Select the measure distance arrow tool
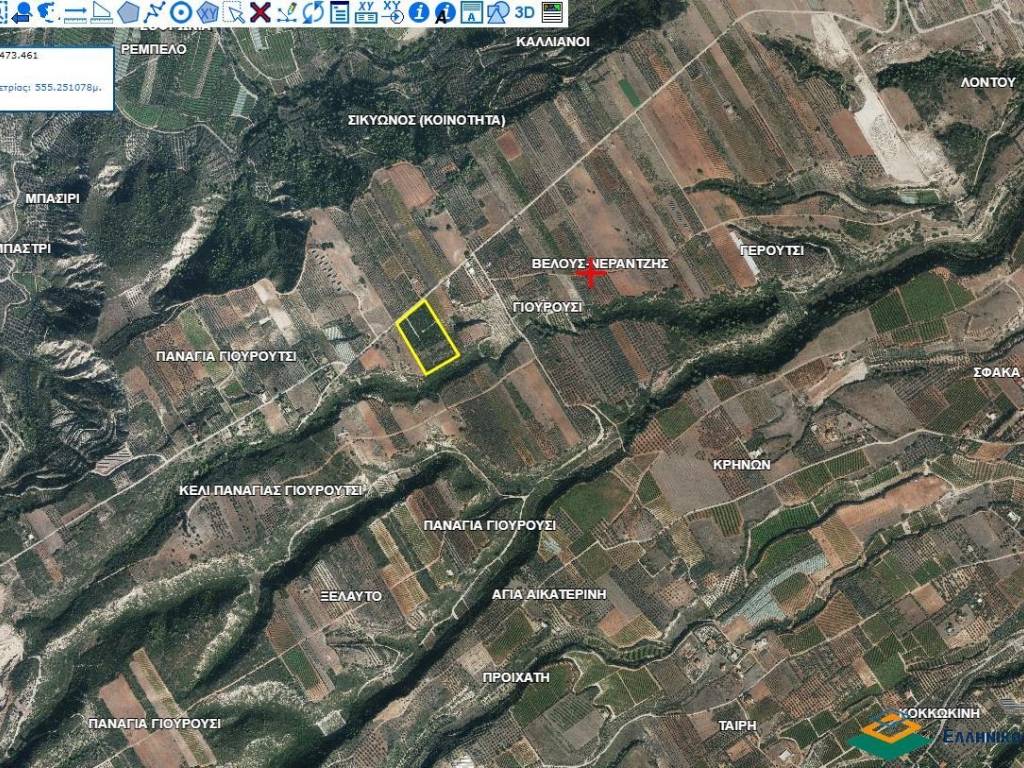Viewport: 1024px width, 768px height. click(x=75, y=12)
